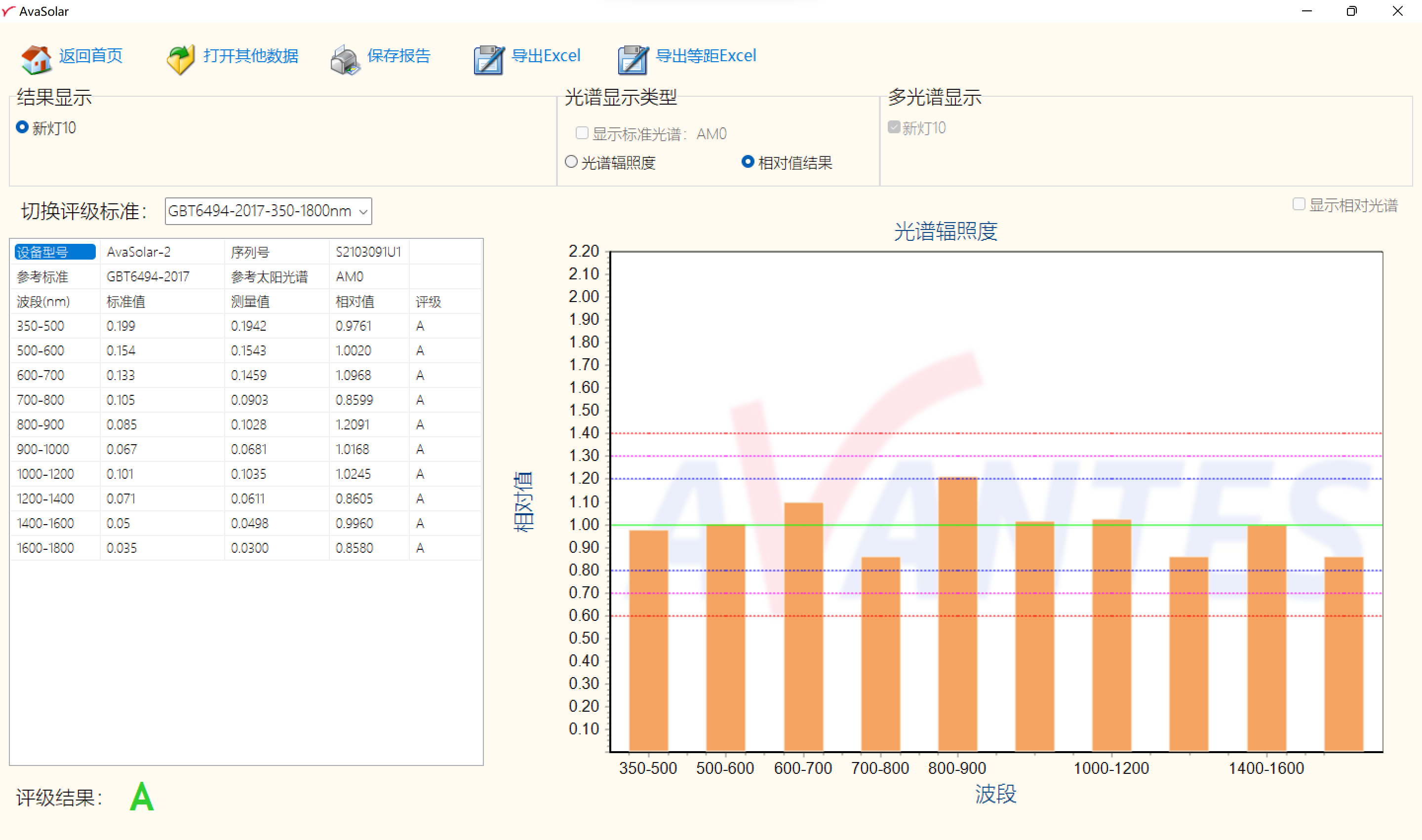Screen dimensions: 1422x840
Task: Toggle the 新灯10 checkbox under 多光谱显示
Action: click(x=894, y=127)
